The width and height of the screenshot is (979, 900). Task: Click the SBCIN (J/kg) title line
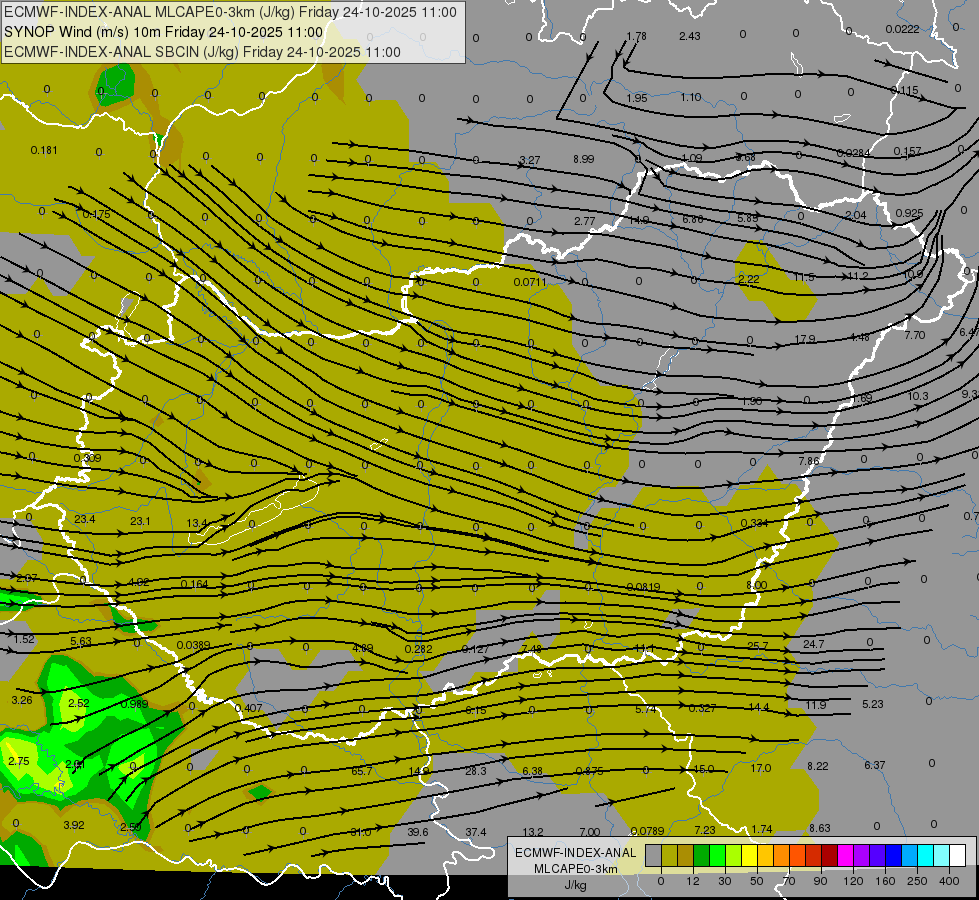[202, 52]
